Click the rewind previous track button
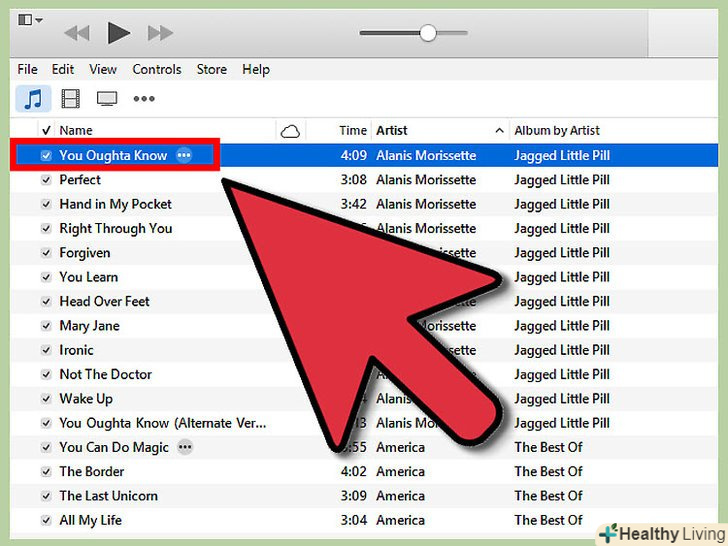Screen dimensions: 728x546 (x=77, y=33)
